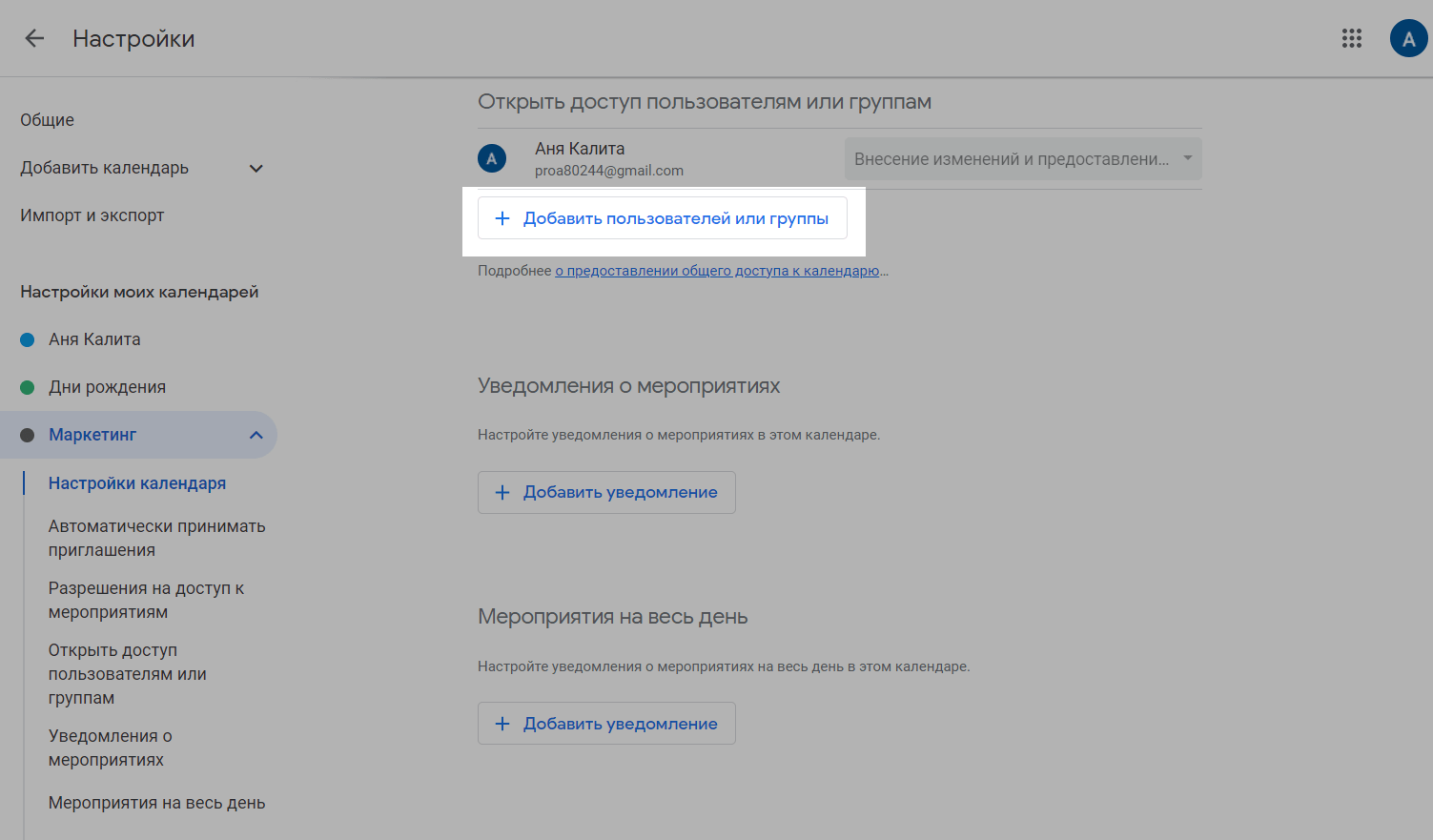Jump to Мероприятия на весь день in sidebar

coord(157,803)
